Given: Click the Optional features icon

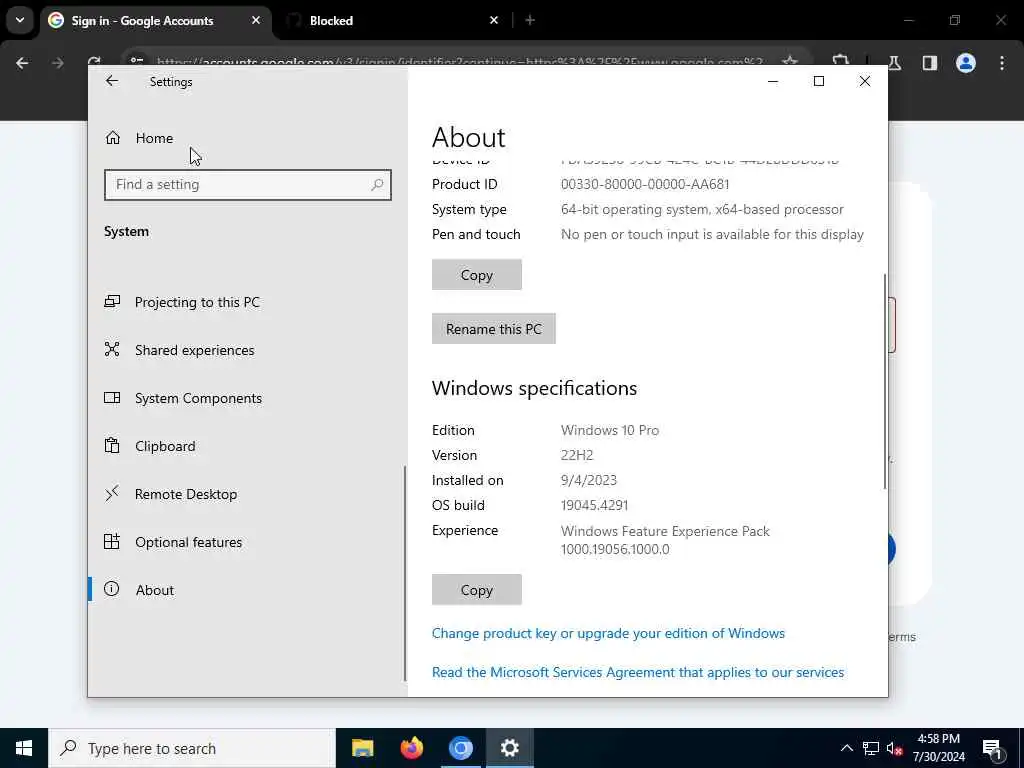Looking at the screenshot, I should pyautogui.click(x=112, y=541).
